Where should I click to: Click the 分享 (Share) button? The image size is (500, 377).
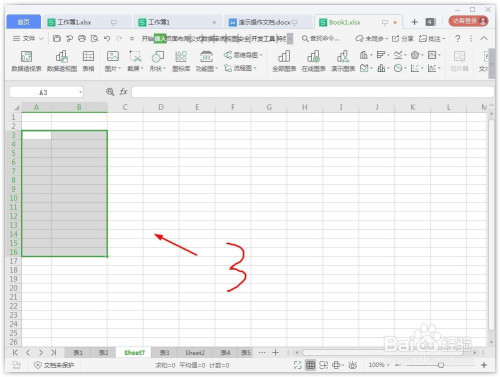click(403, 39)
